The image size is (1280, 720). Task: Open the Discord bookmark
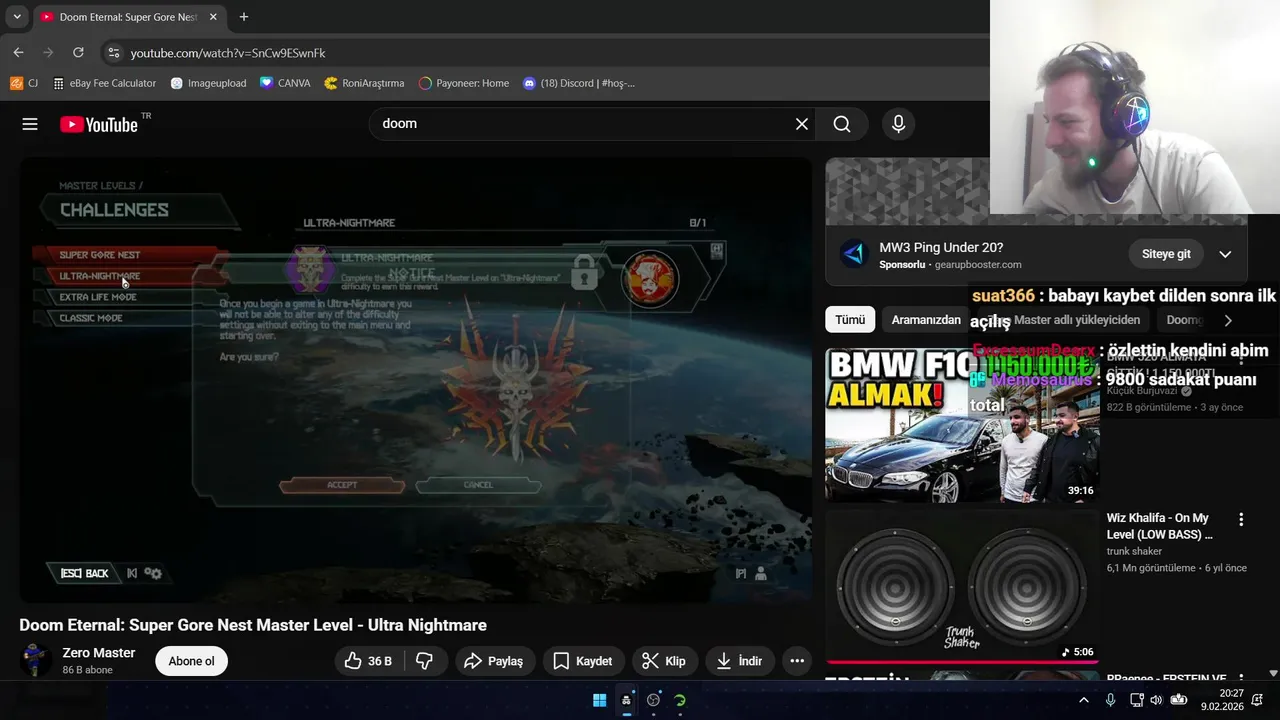click(579, 83)
